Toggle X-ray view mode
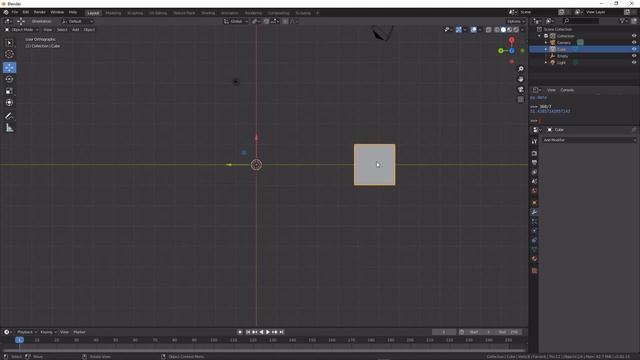Screen dimensions: 640x360 (489, 29)
